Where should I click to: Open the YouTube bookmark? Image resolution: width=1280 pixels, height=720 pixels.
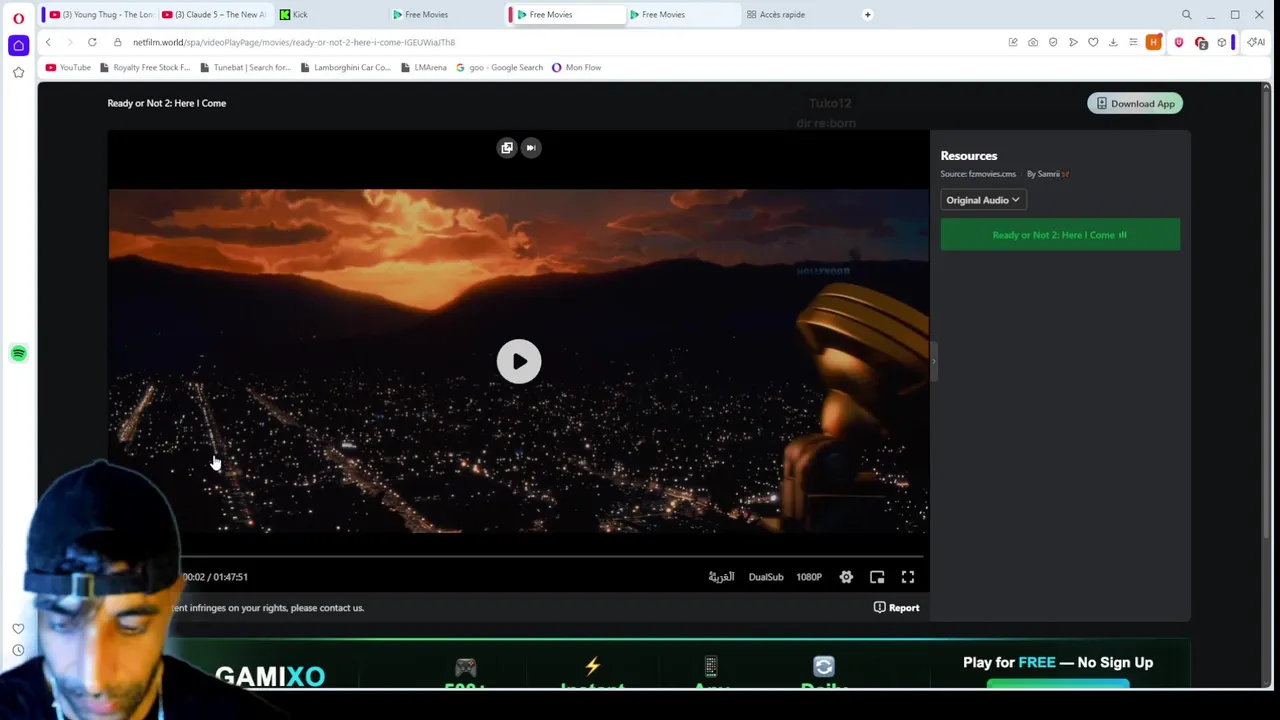68,68
